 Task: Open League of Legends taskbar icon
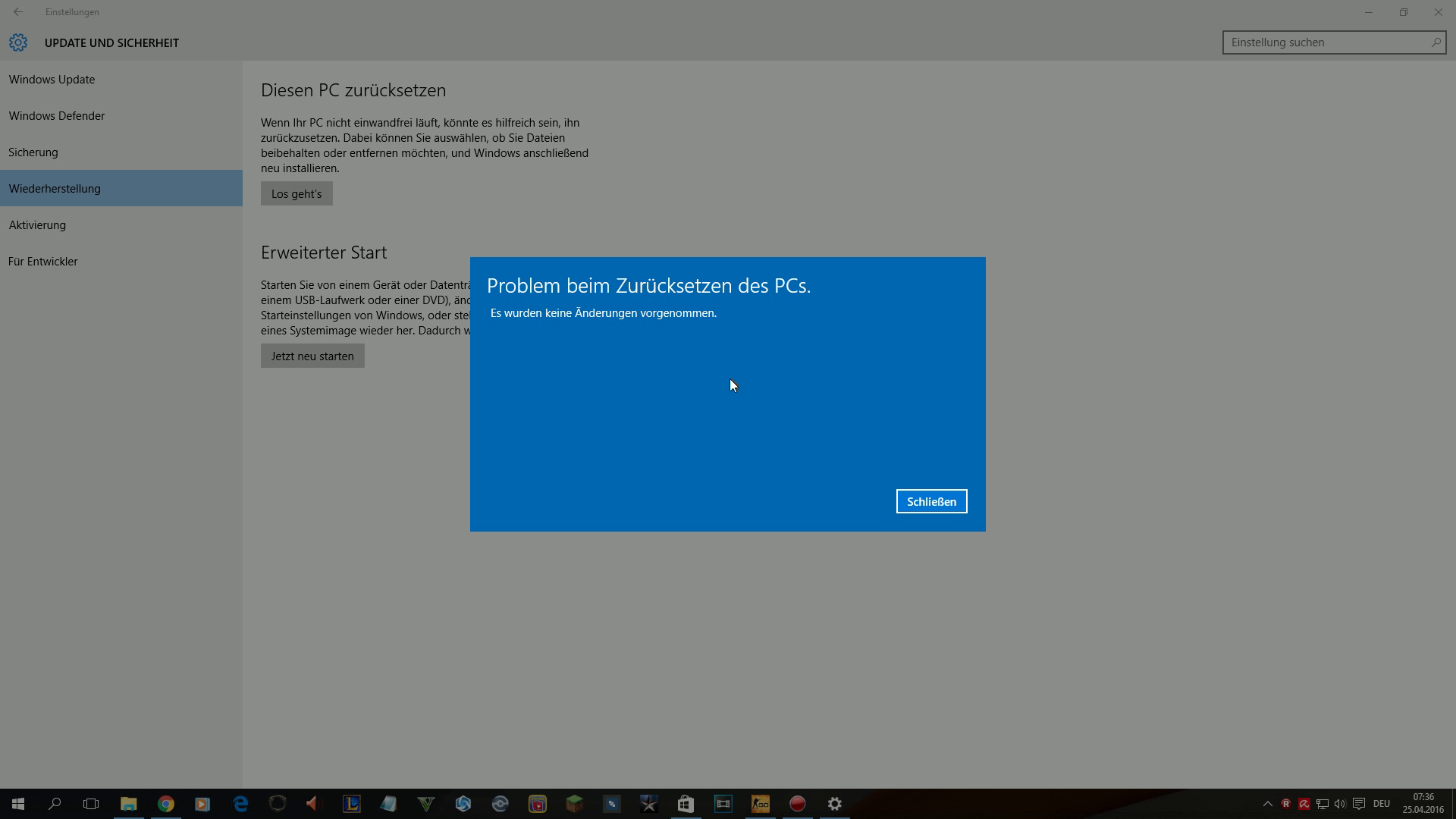352,804
